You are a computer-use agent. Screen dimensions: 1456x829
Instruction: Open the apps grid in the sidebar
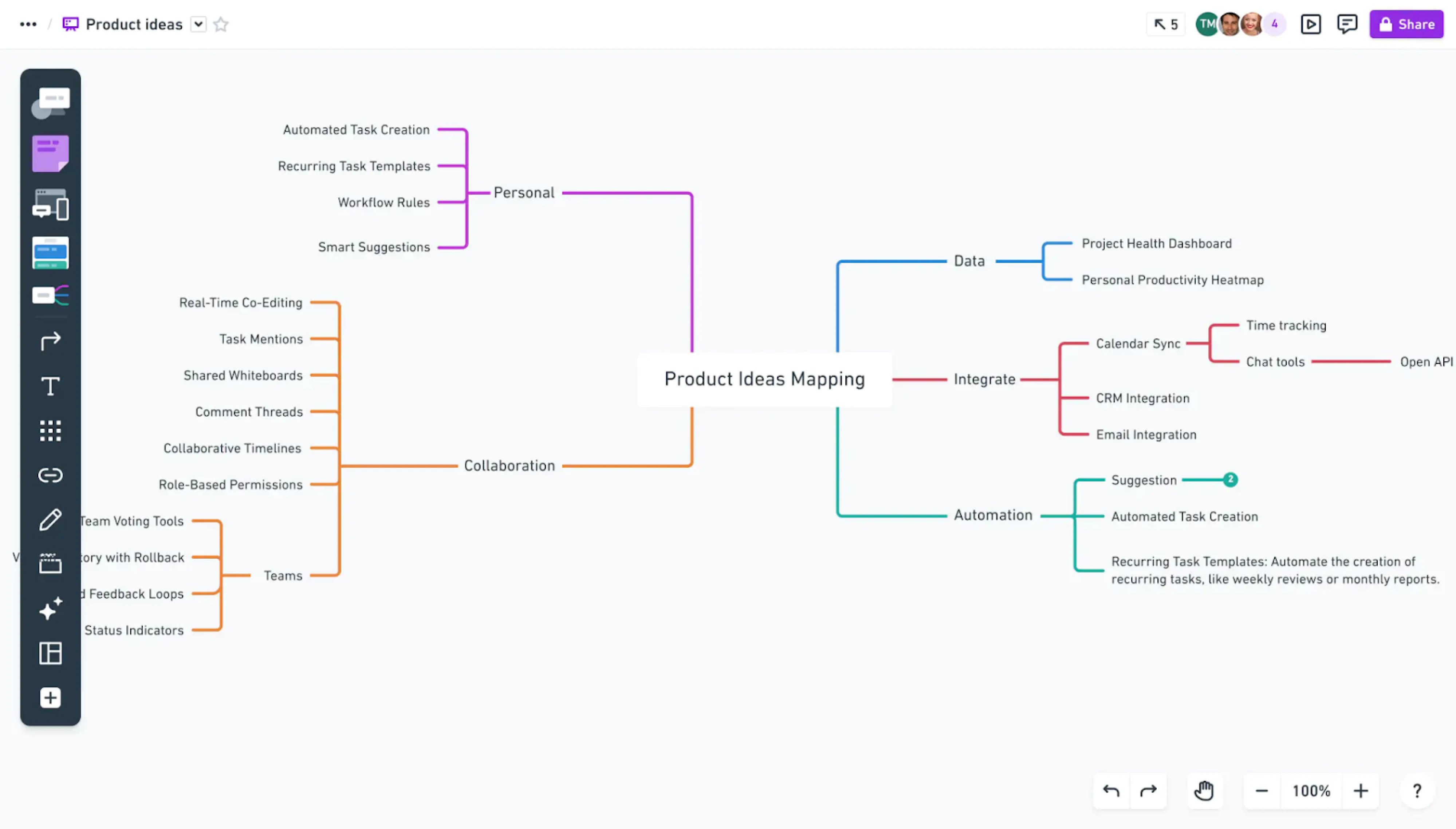(x=50, y=431)
